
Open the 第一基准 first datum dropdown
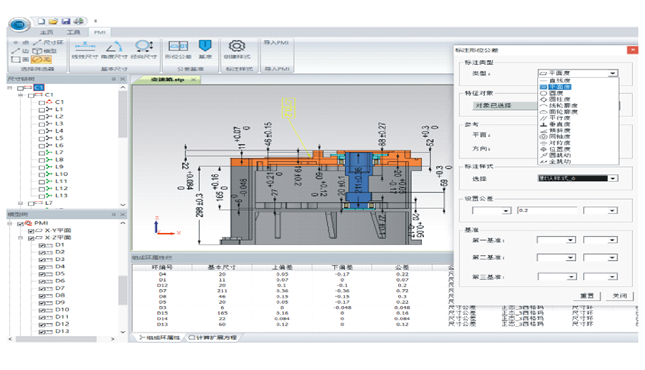(556, 240)
